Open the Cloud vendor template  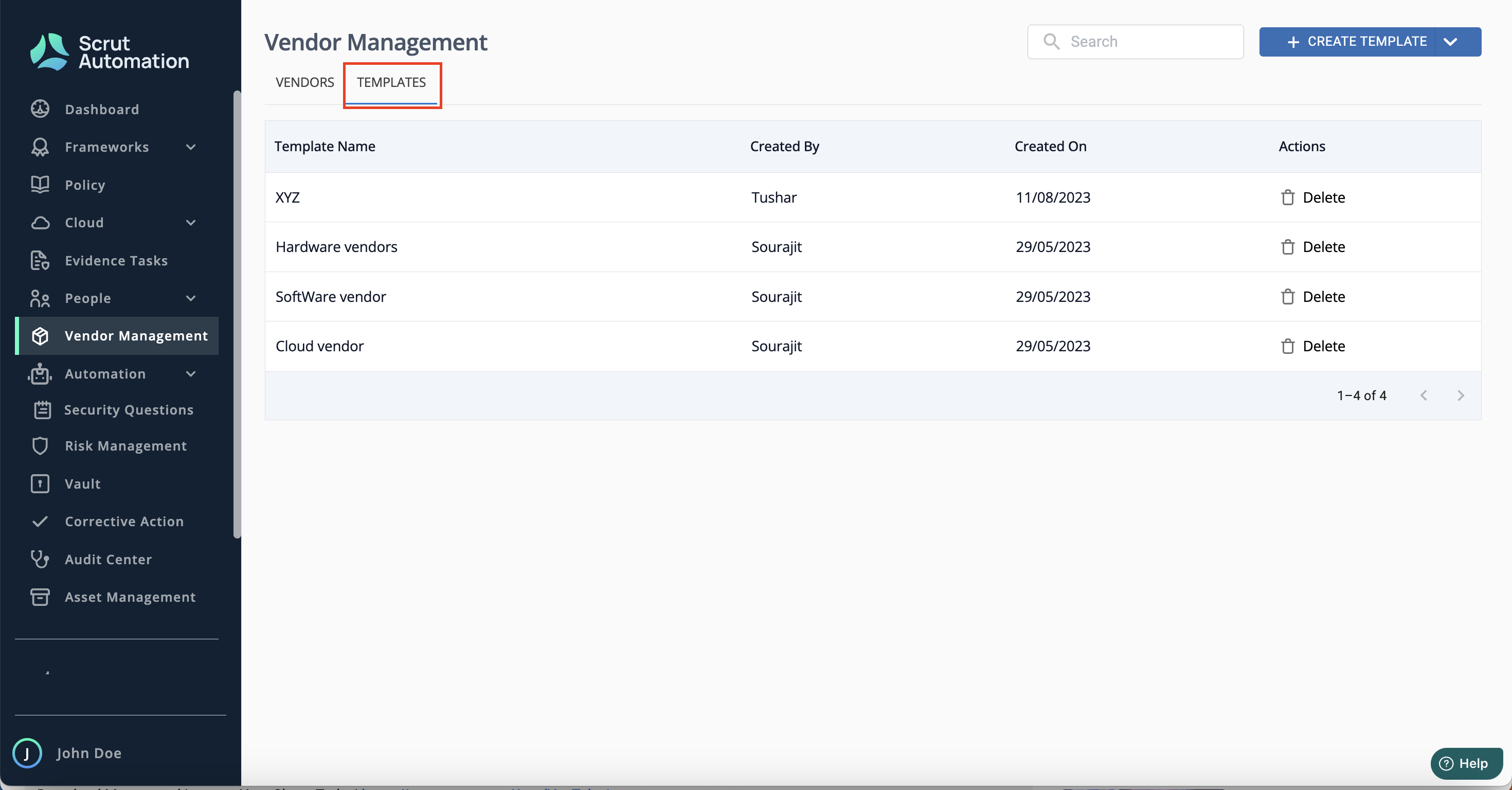pyautogui.click(x=873, y=346)
